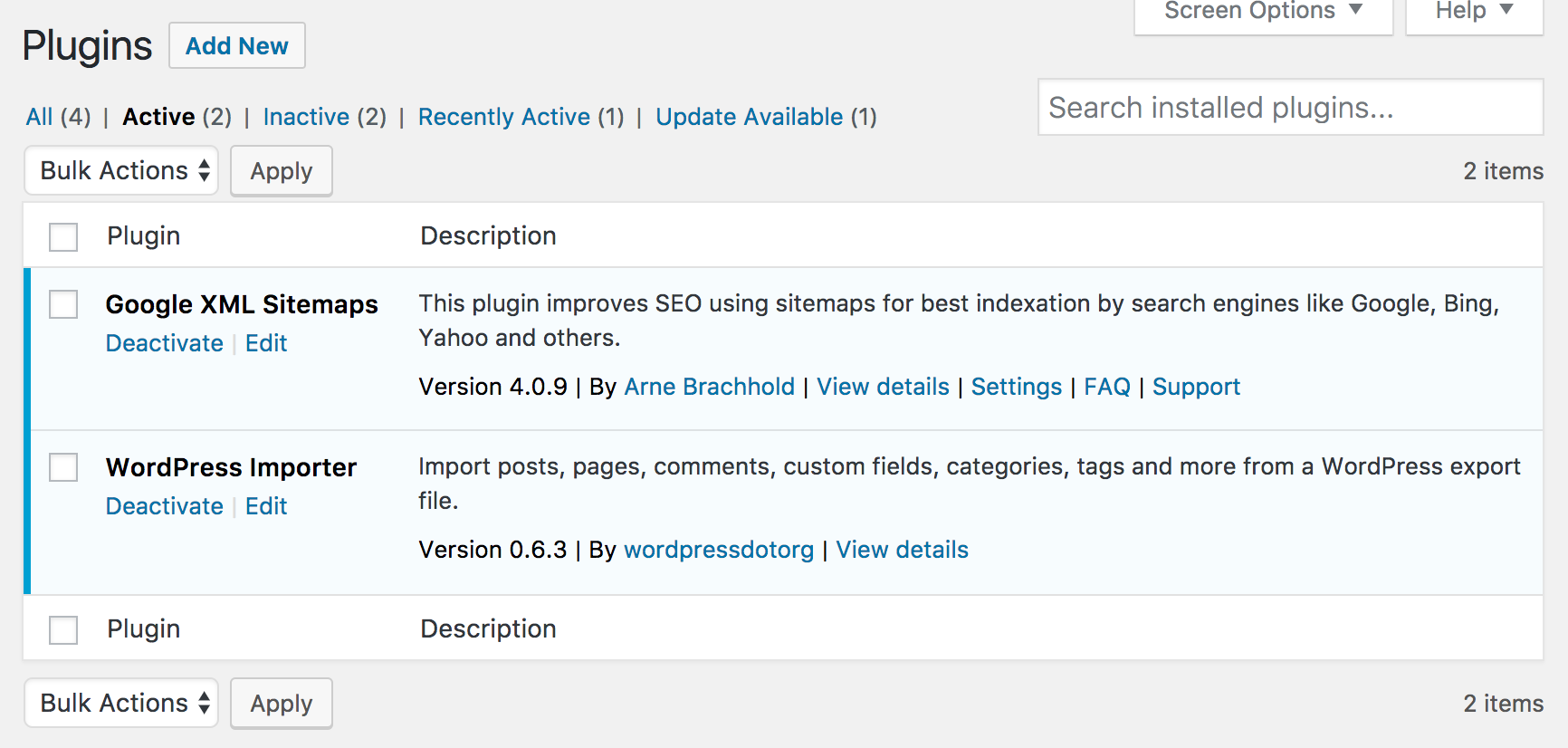
Task: Click 'Version 0.6.3' text
Action: (492, 550)
